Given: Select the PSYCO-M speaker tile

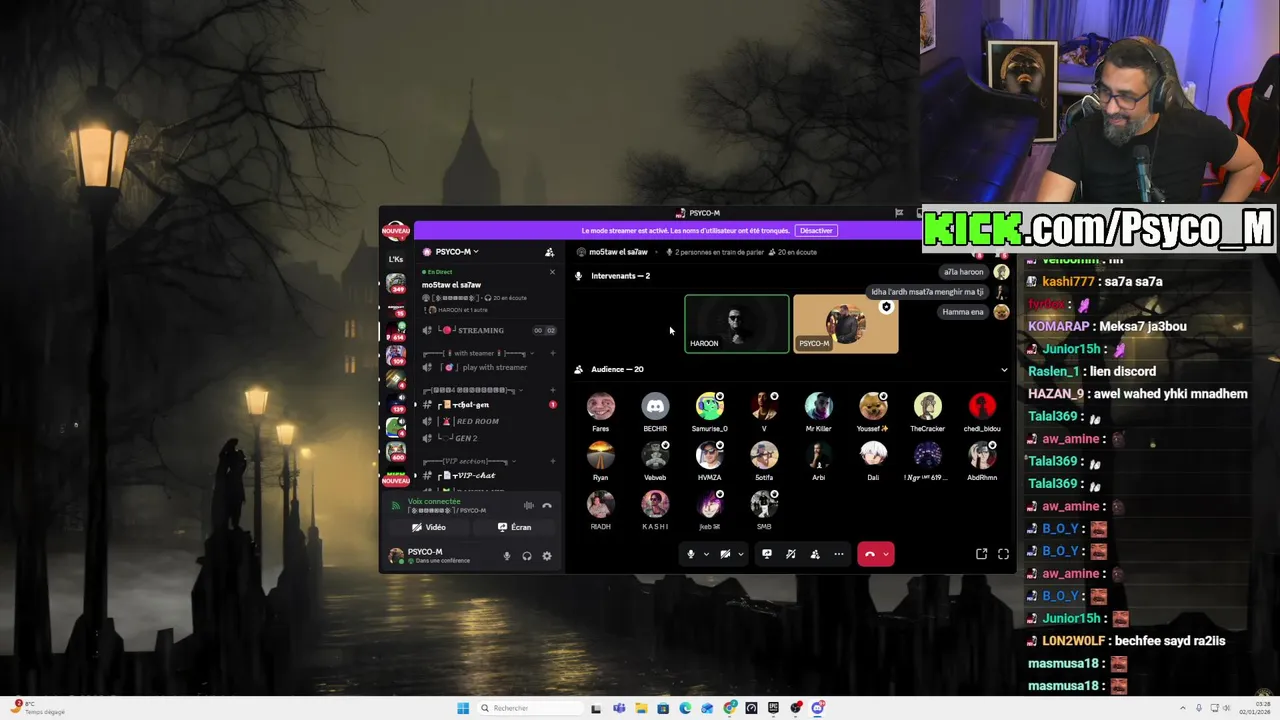Looking at the screenshot, I should point(846,324).
